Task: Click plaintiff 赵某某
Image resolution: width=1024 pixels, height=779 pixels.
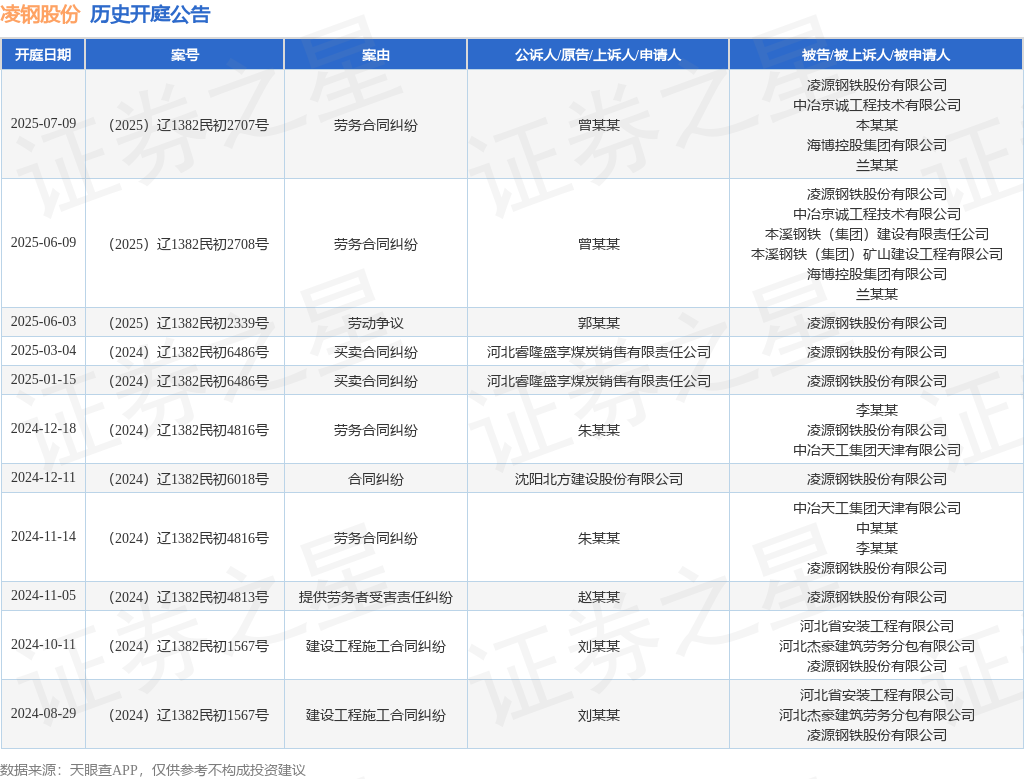Action: (598, 597)
